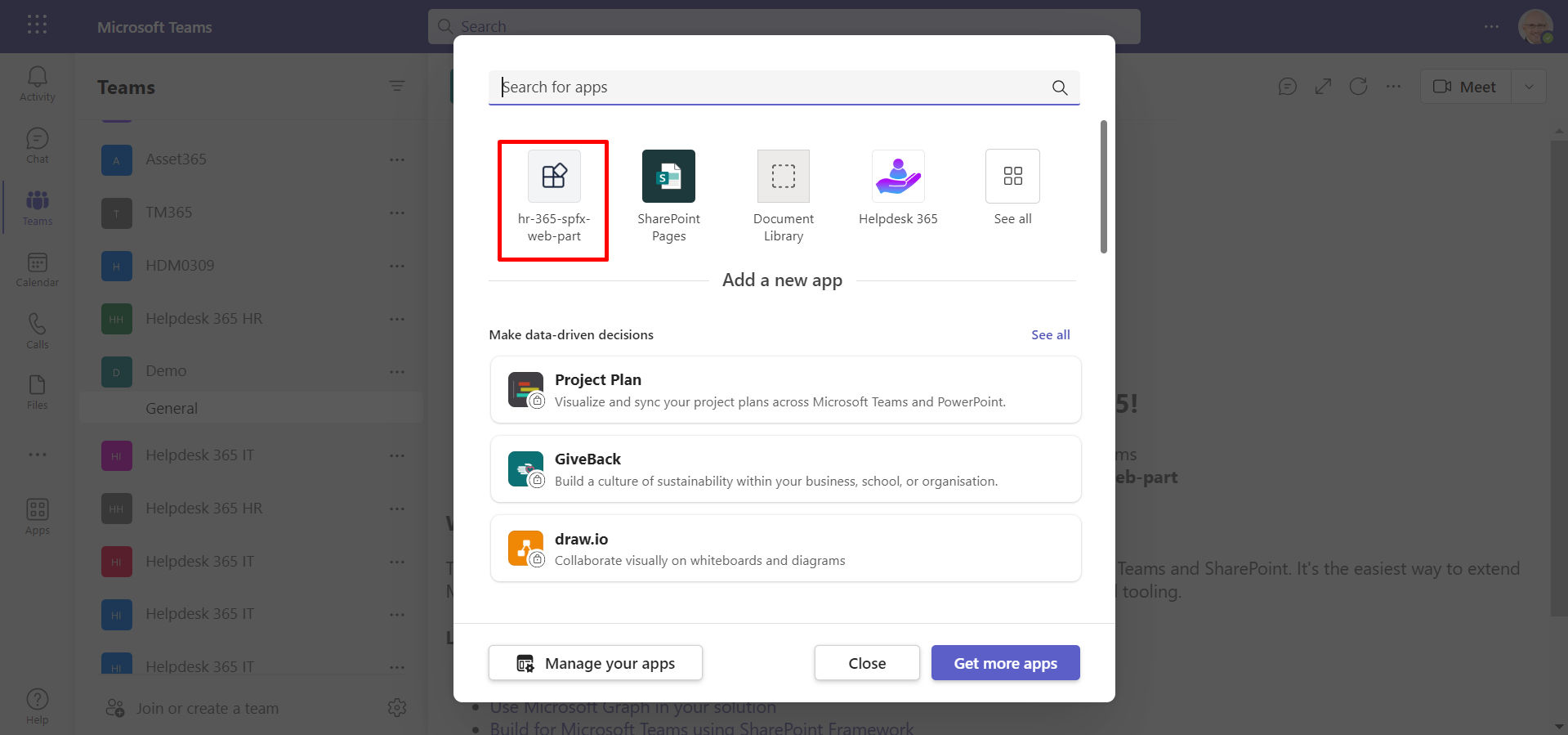Image resolution: width=1568 pixels, height=735 pixels.
Task: Click the dialog vertical scrollbar
Action: pos(1104,187)
